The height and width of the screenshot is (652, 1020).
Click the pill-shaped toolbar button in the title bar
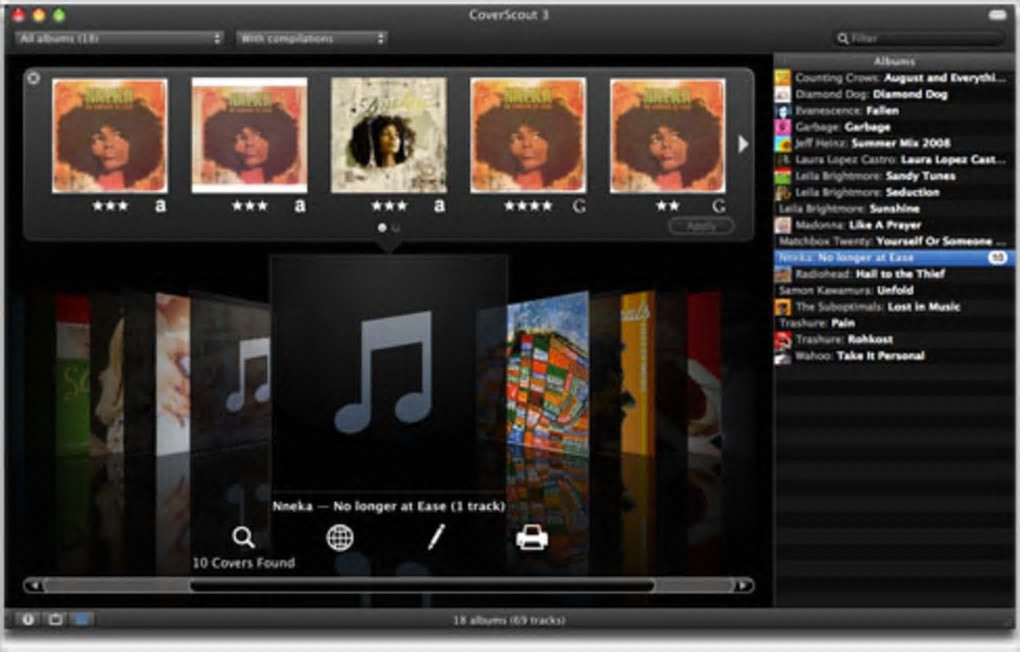[x=997, y=14]
